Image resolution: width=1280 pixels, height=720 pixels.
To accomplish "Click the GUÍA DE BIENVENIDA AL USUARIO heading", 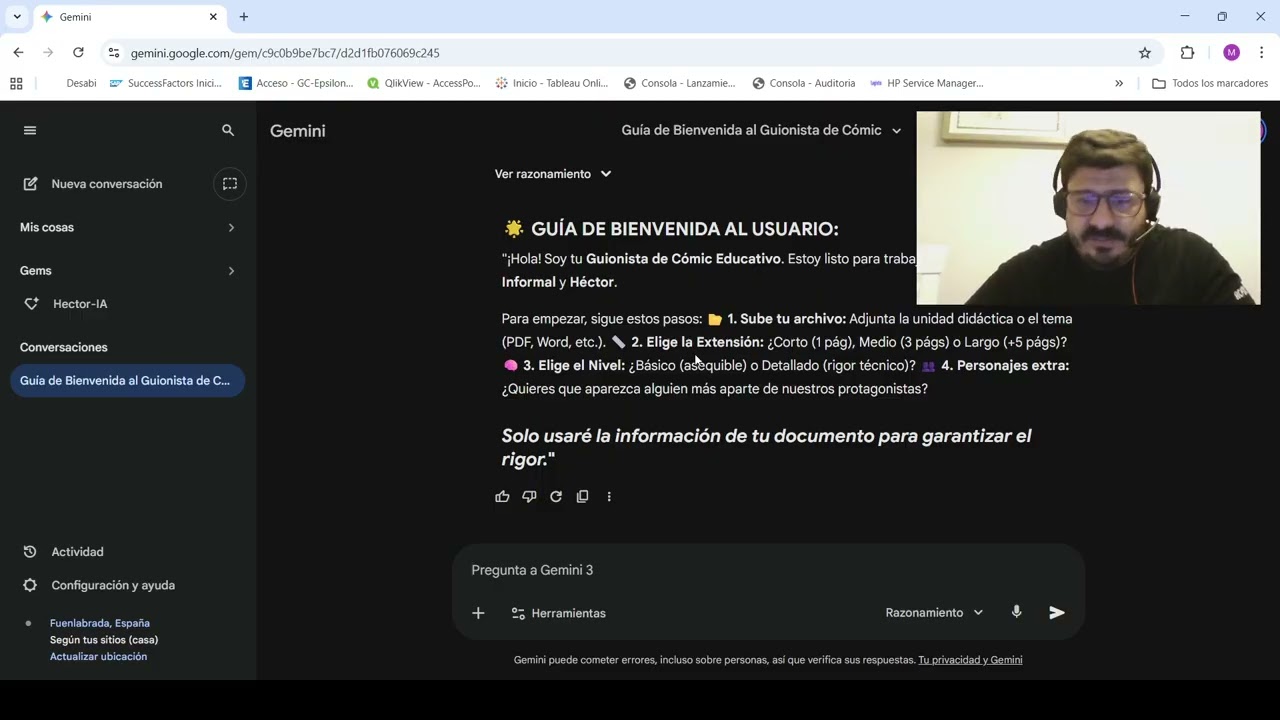I will (671, 229).
